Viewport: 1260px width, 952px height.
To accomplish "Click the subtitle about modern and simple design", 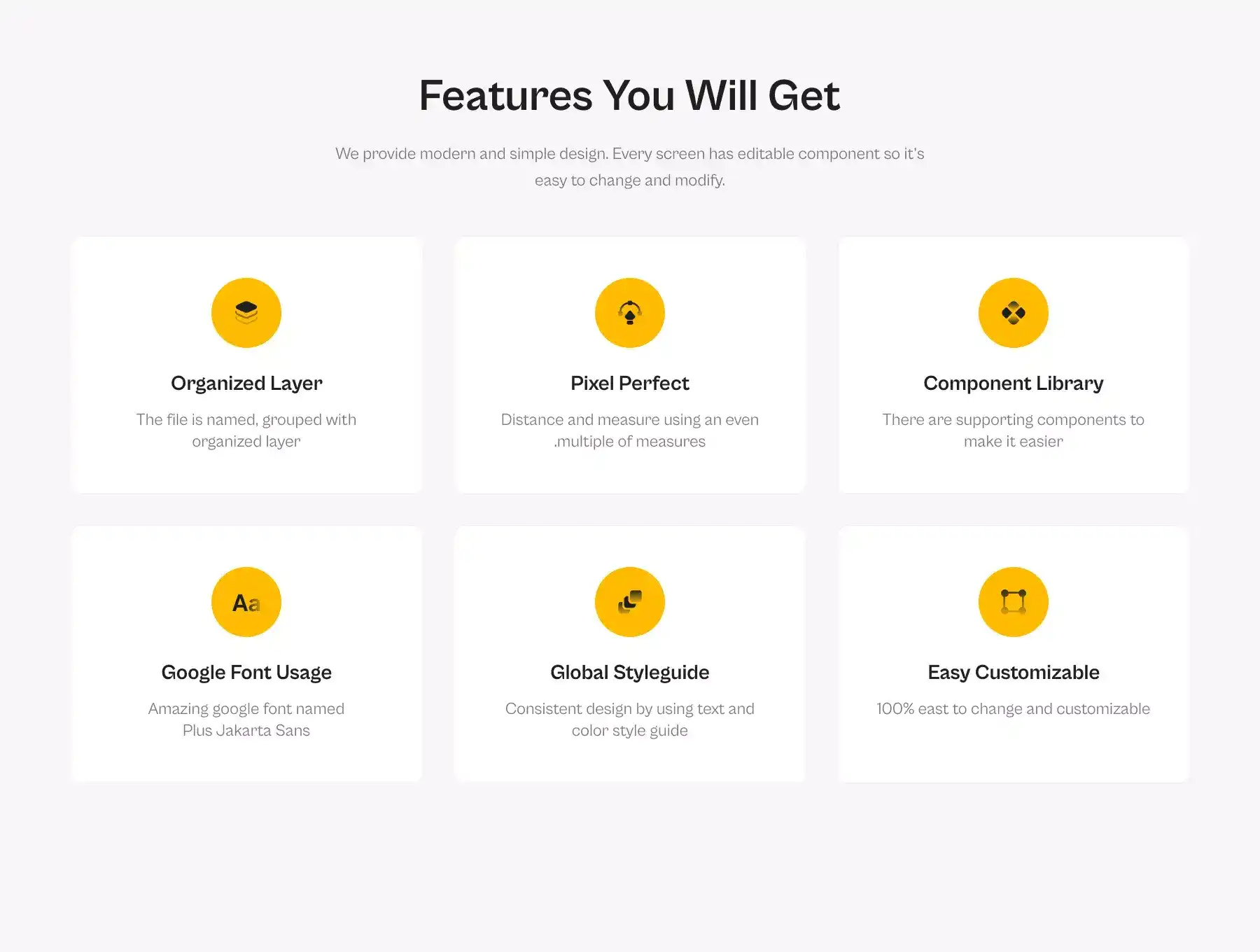I will (629, 167).
